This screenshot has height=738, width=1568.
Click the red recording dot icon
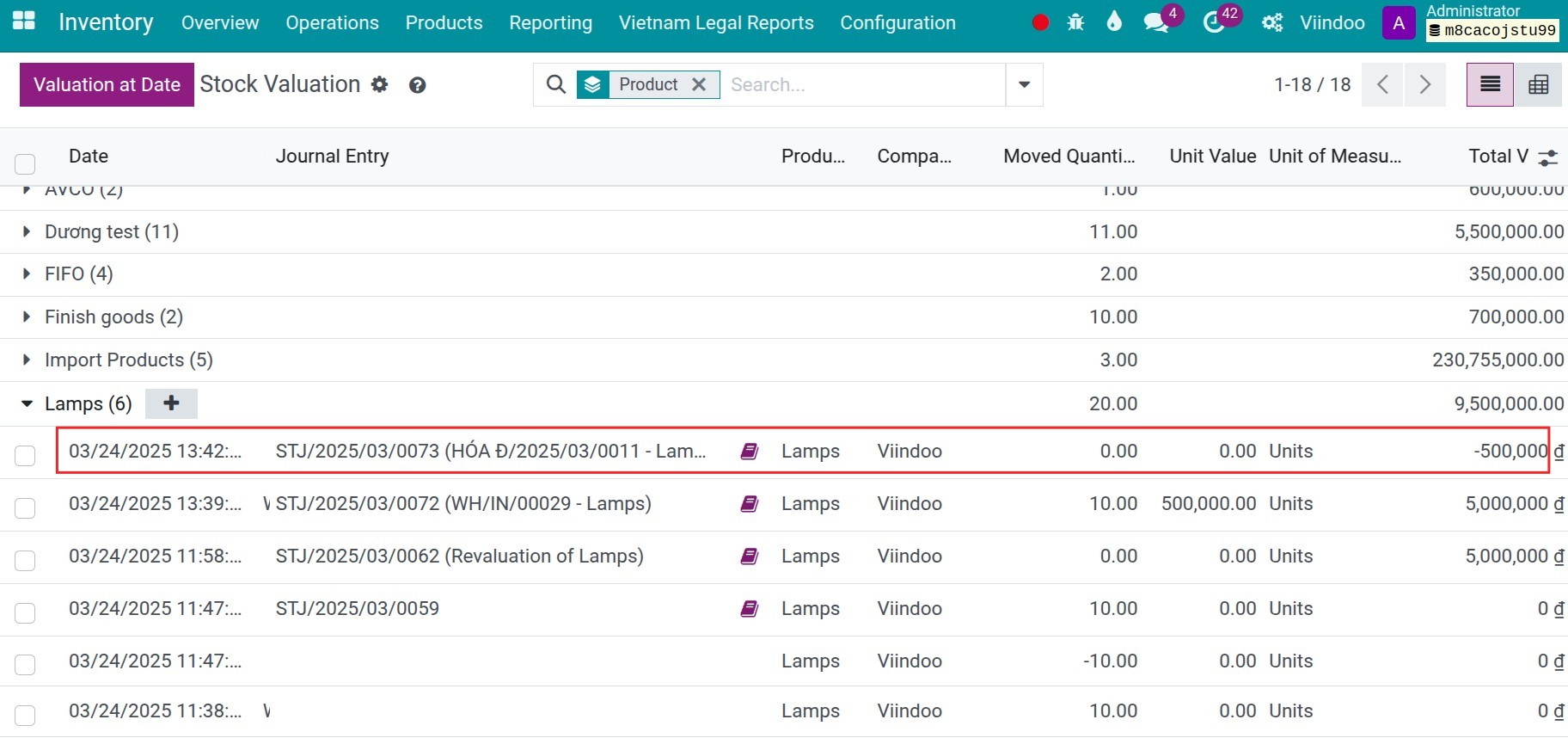coord(1040,22)
